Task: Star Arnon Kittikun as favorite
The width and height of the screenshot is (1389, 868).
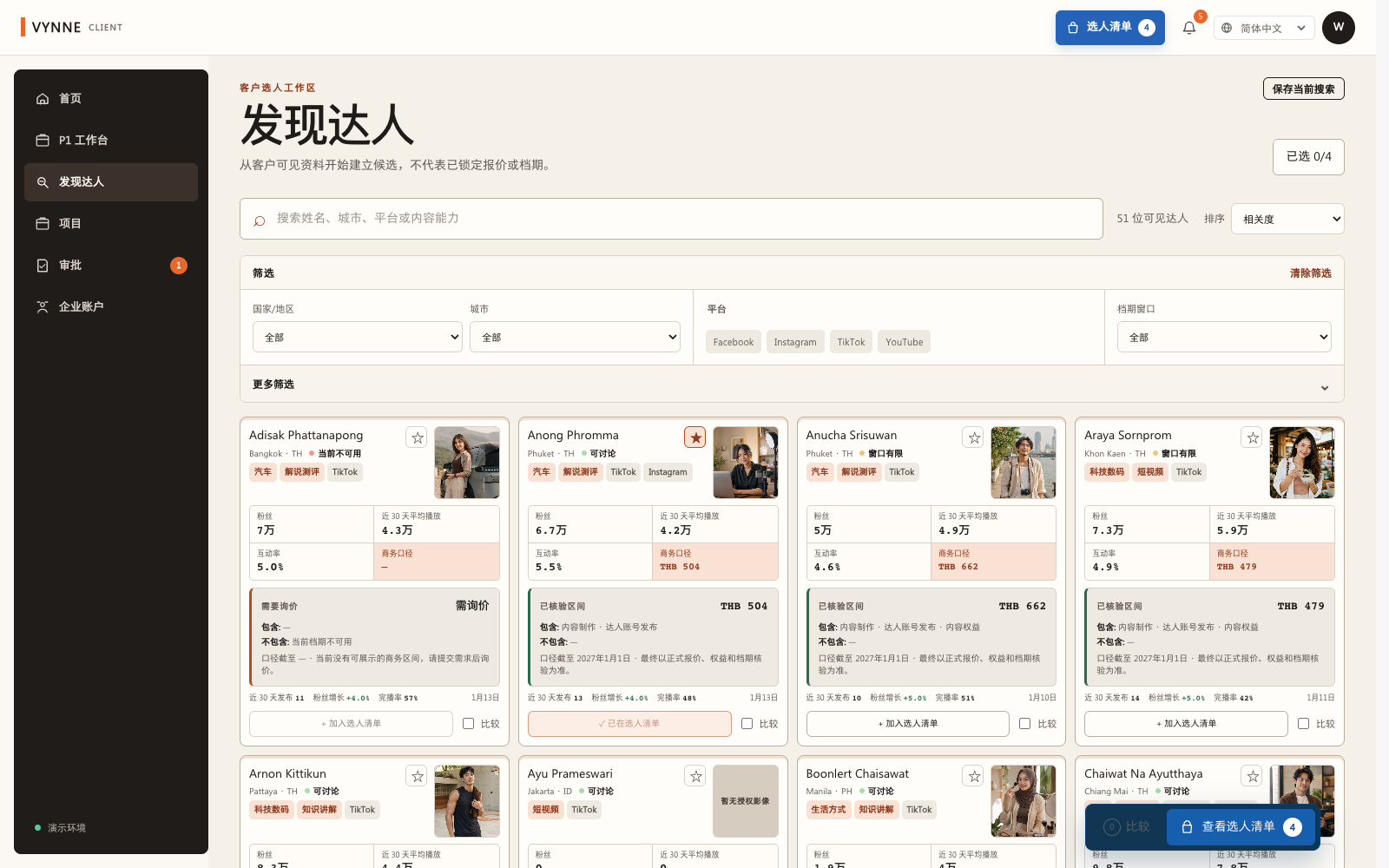Action: tap(418, 776)
